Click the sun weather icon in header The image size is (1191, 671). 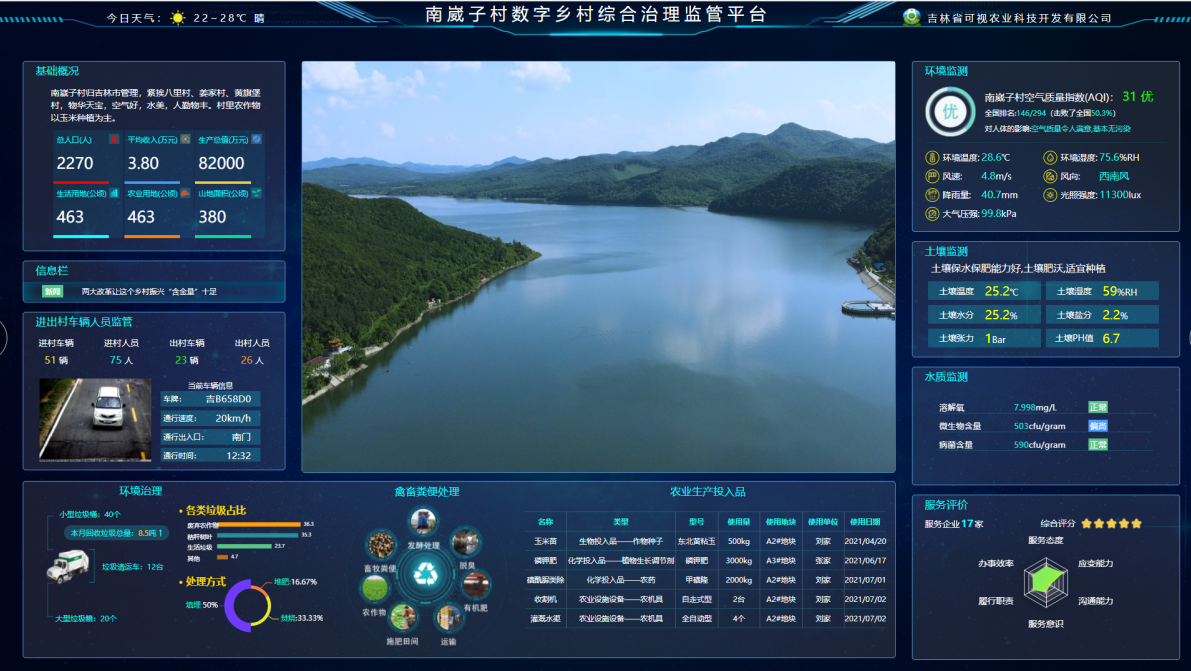coord(178,18)
